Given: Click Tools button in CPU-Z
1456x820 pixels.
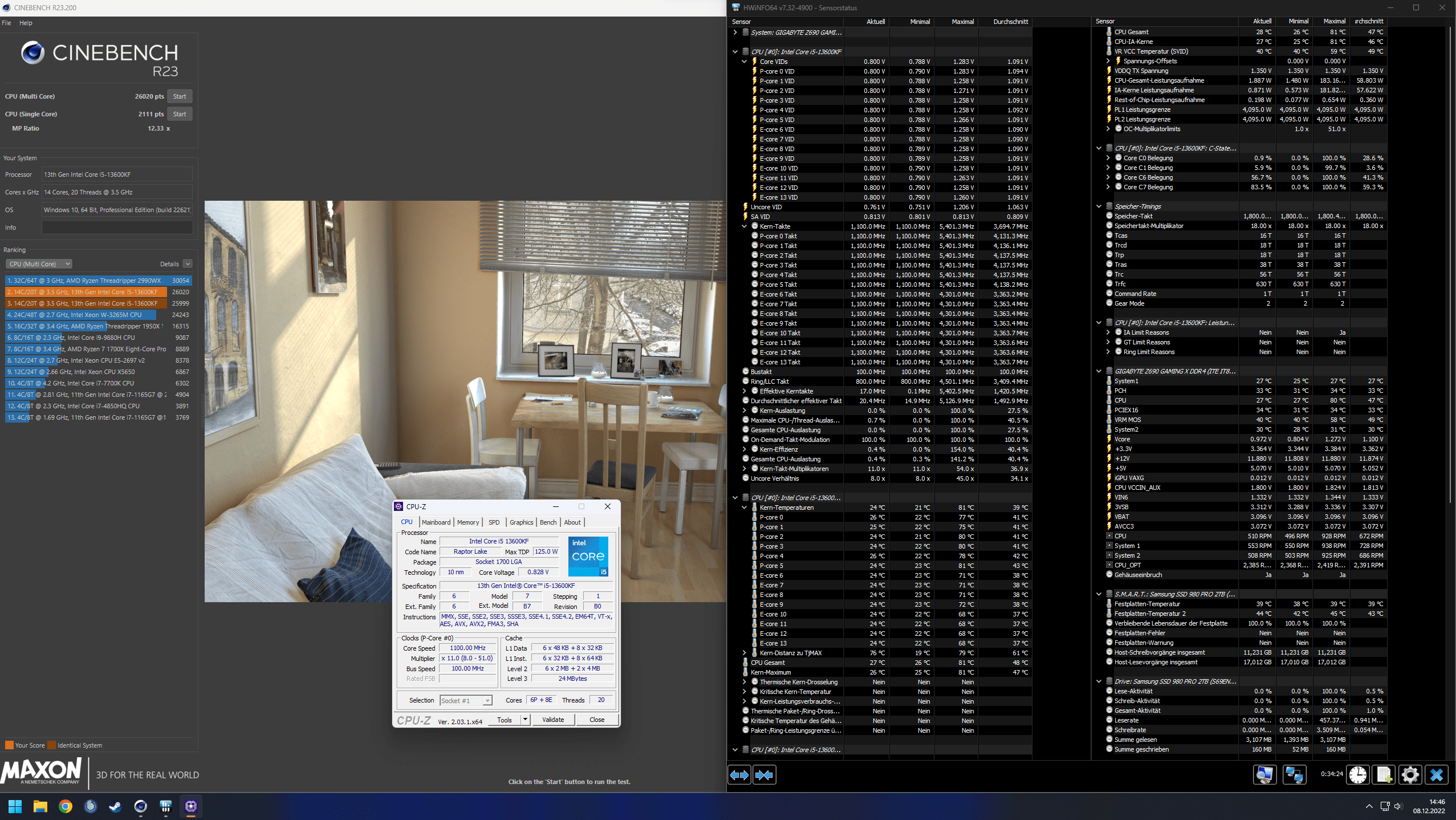Looking at the screenshot, I should 505,720.
